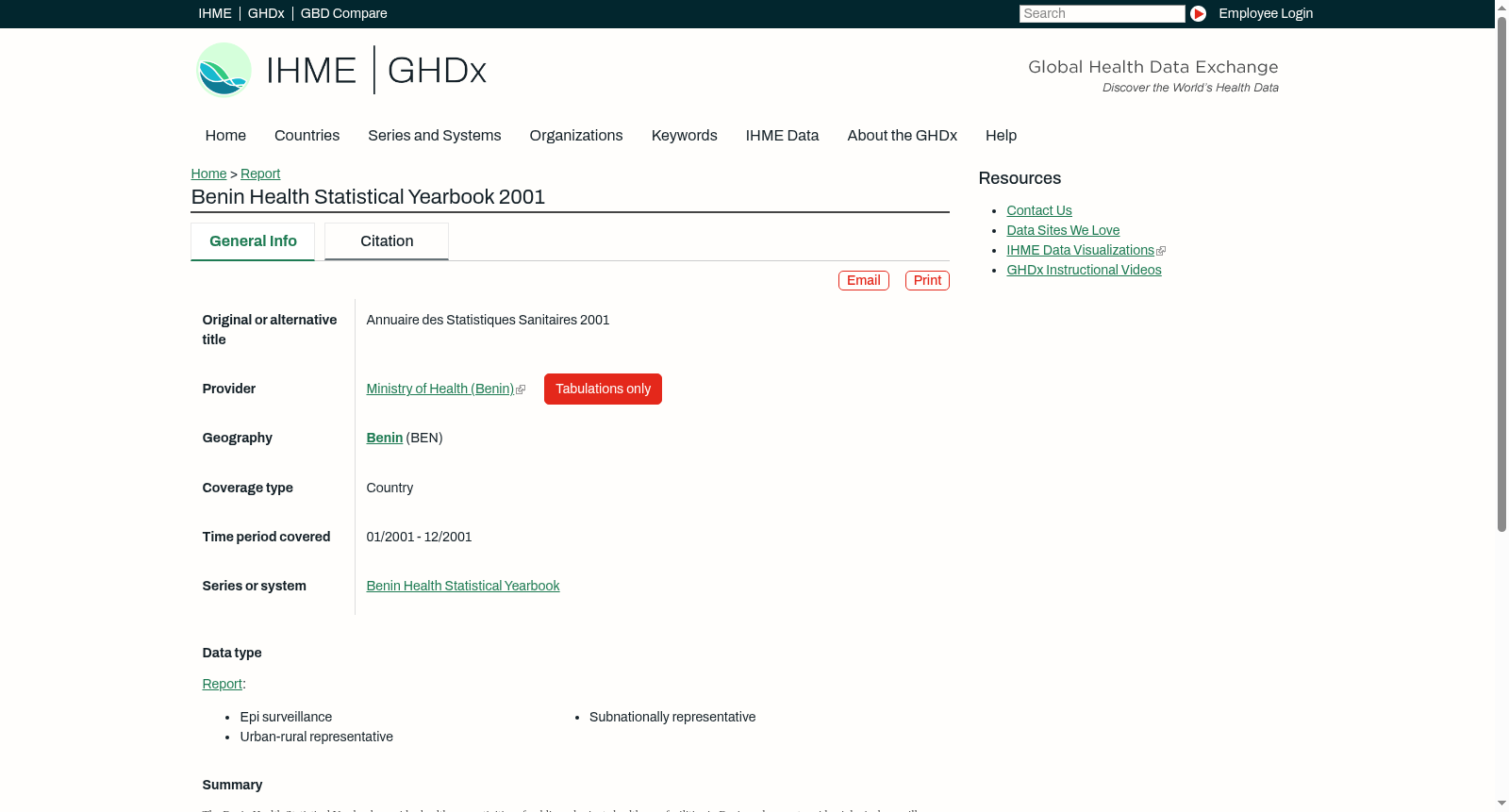Select the 'Annuaire des Statistiques Sanitaires 2001' text
The image size is (1509, 812).
[x=488, y=320]
